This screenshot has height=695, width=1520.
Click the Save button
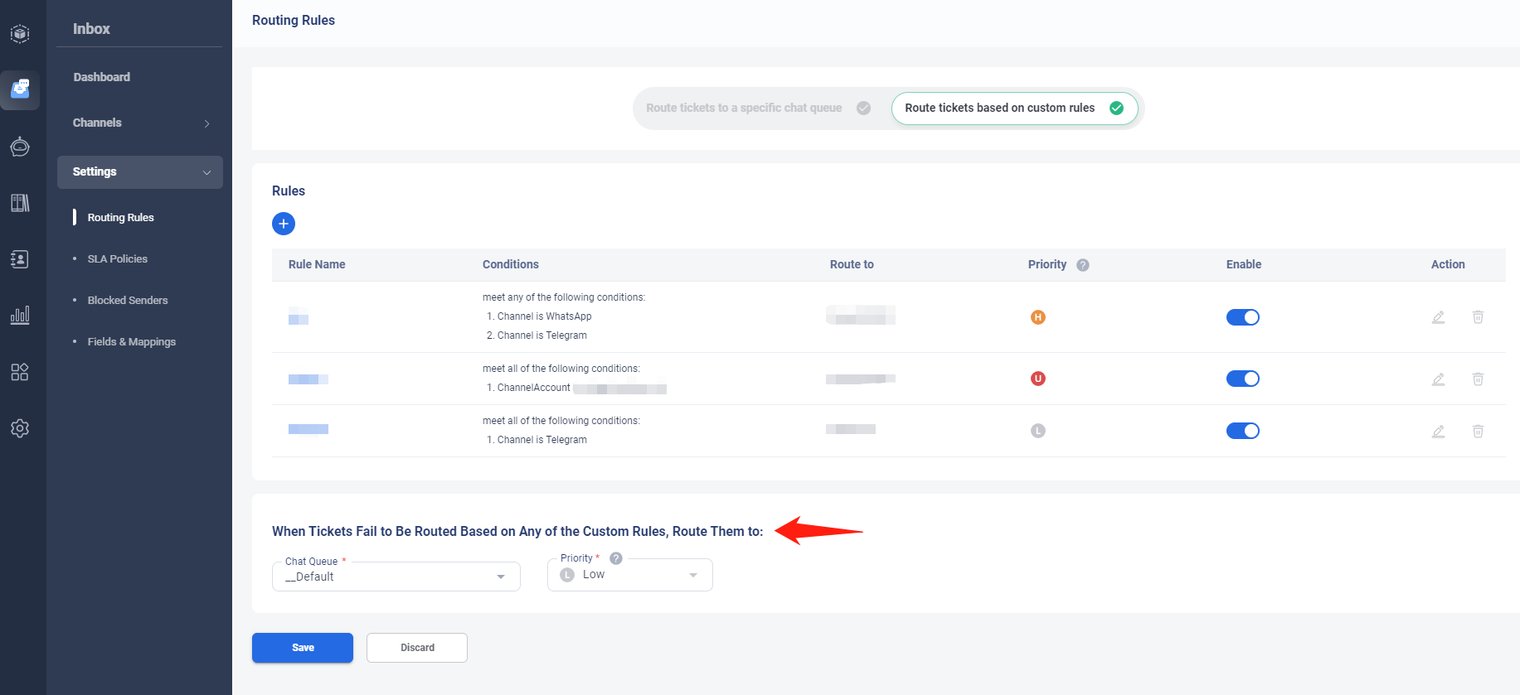pos(302,648)
